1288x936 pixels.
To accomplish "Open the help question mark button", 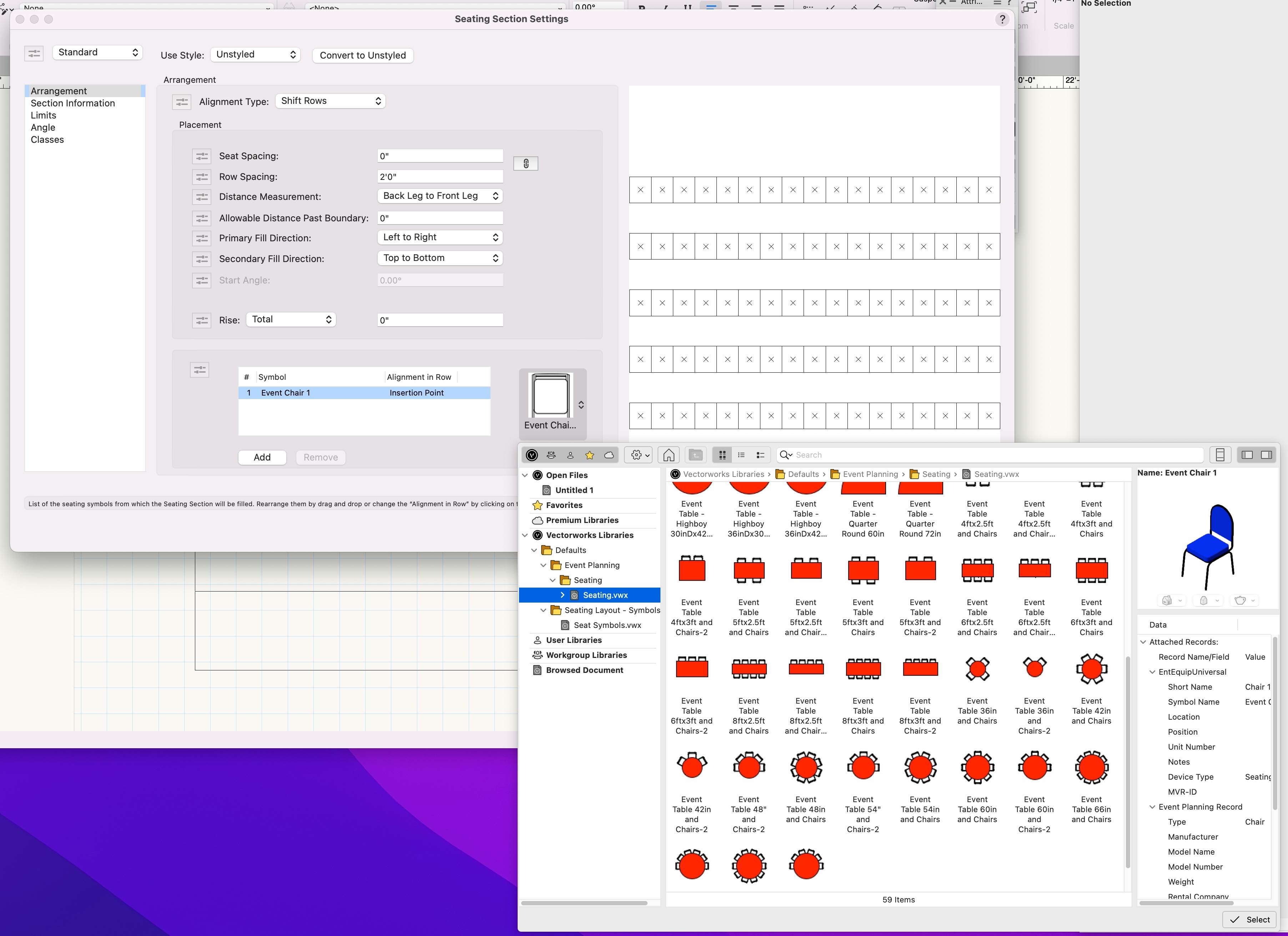I will pos(1002,19).
